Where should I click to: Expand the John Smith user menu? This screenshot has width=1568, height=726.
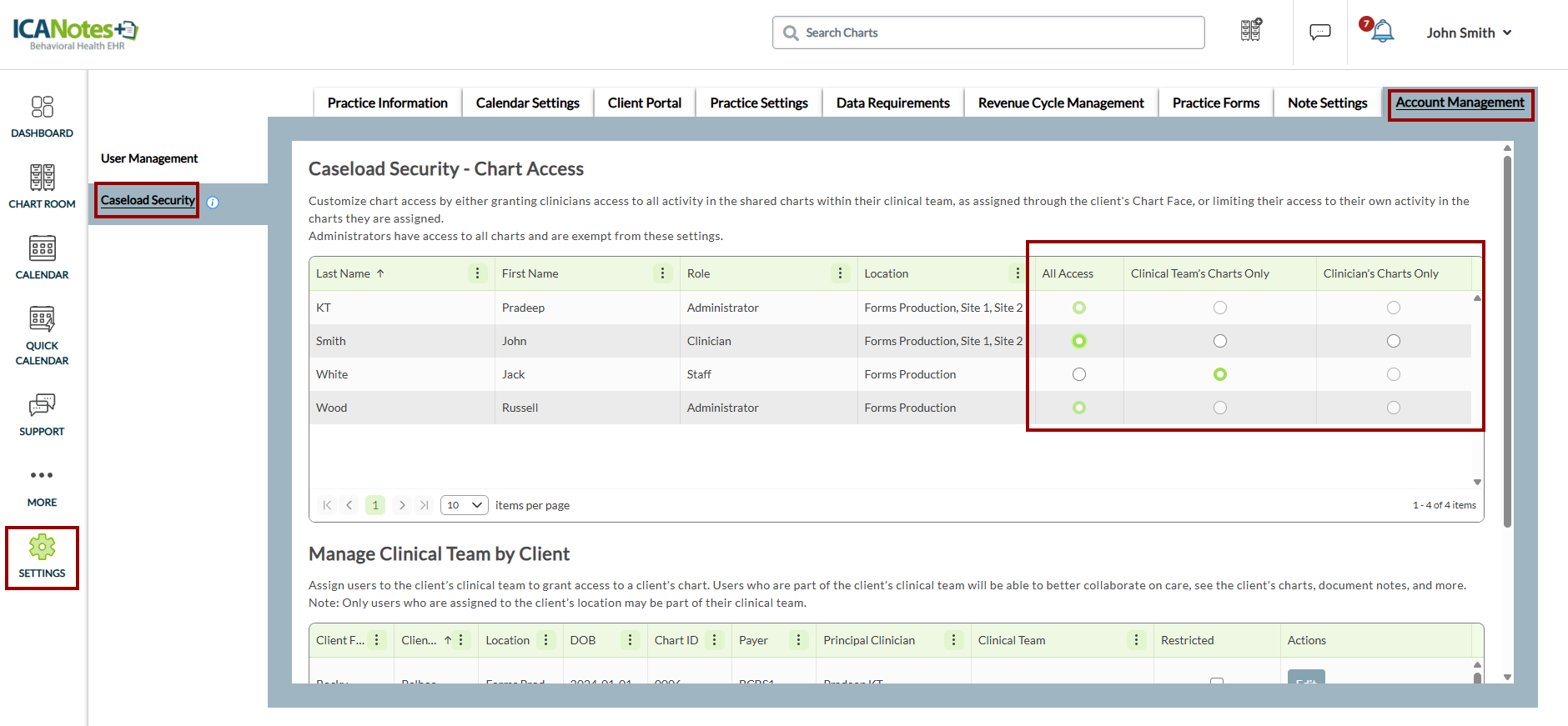point(1469,33)
